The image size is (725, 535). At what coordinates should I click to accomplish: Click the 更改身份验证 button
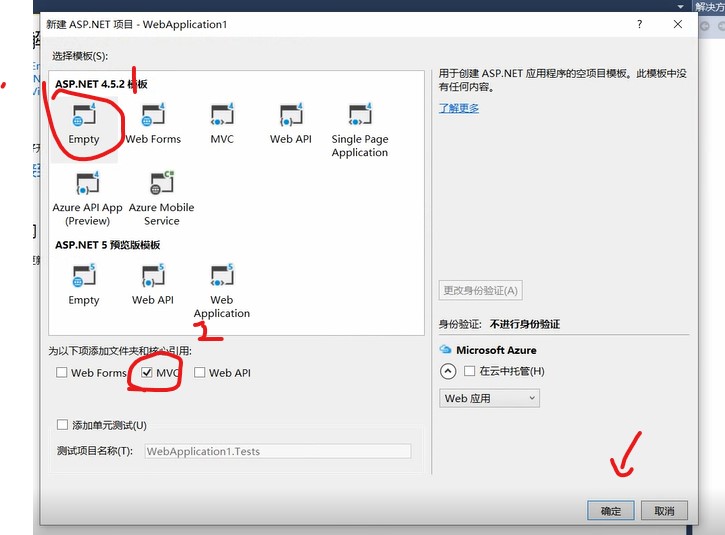(x=480, y=290)
